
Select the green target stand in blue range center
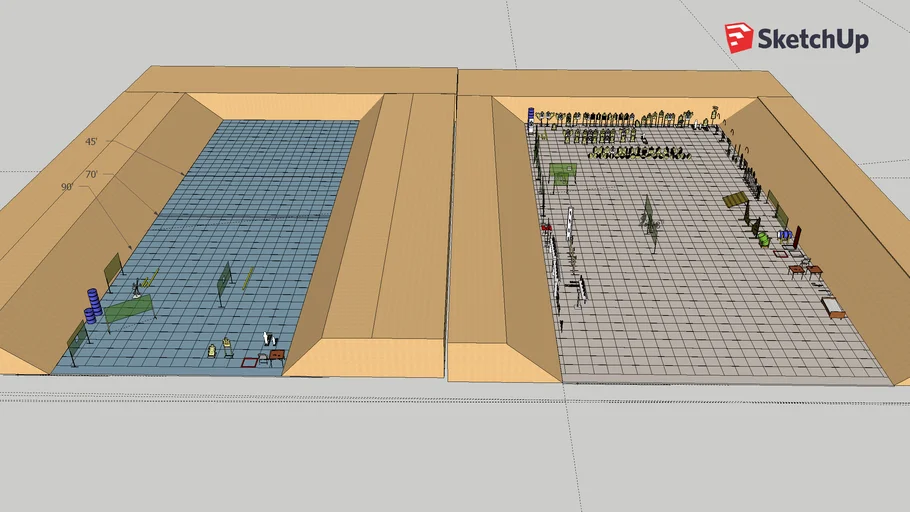coord(225,282)
